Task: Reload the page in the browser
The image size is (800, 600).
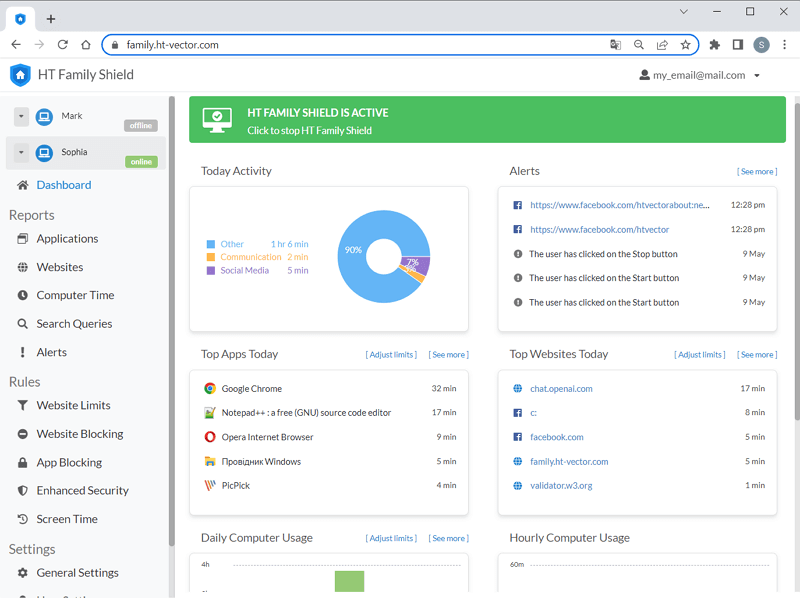Action: point(63,45)
